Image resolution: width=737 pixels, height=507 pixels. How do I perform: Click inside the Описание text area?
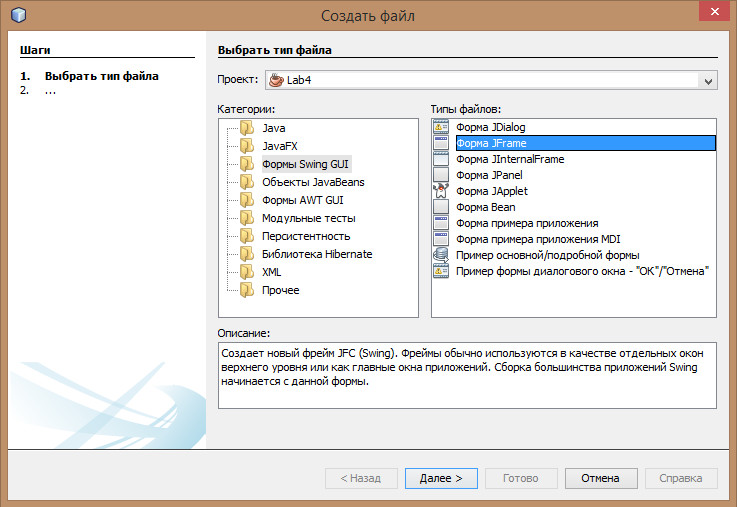point(467,375)
